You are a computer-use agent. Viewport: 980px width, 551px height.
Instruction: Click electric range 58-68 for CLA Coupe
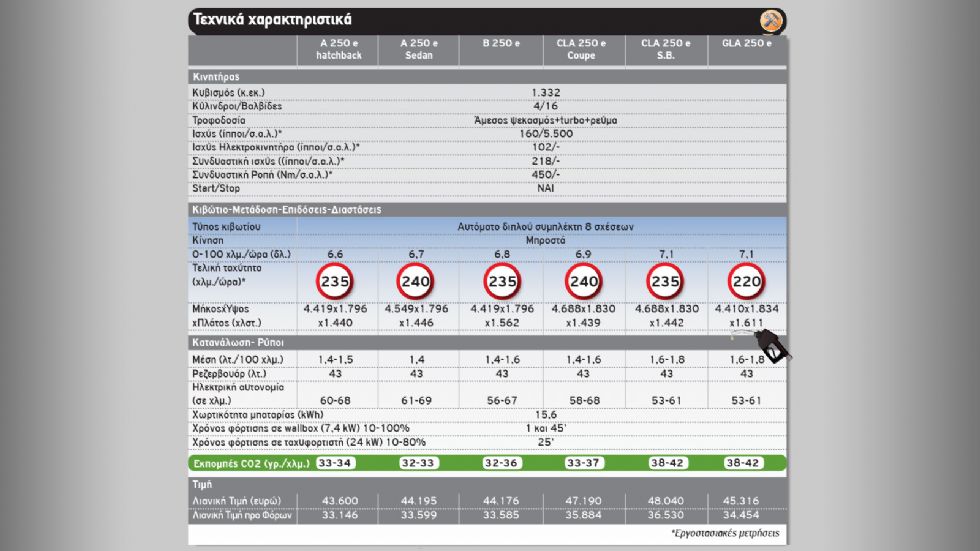click(x=584, y=400)
